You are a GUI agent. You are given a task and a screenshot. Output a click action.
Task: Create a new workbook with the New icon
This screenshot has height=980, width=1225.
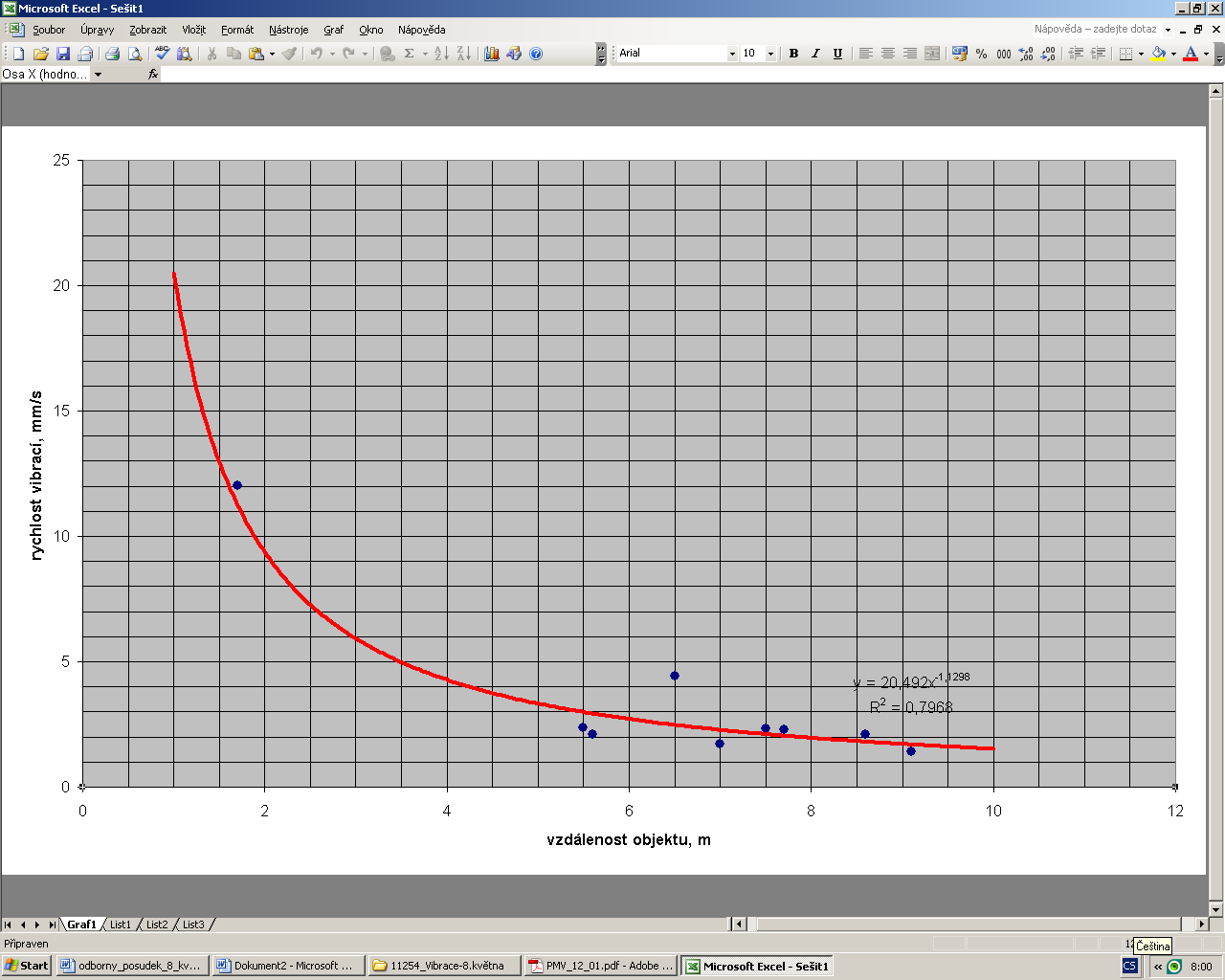(x=18, y=54)
